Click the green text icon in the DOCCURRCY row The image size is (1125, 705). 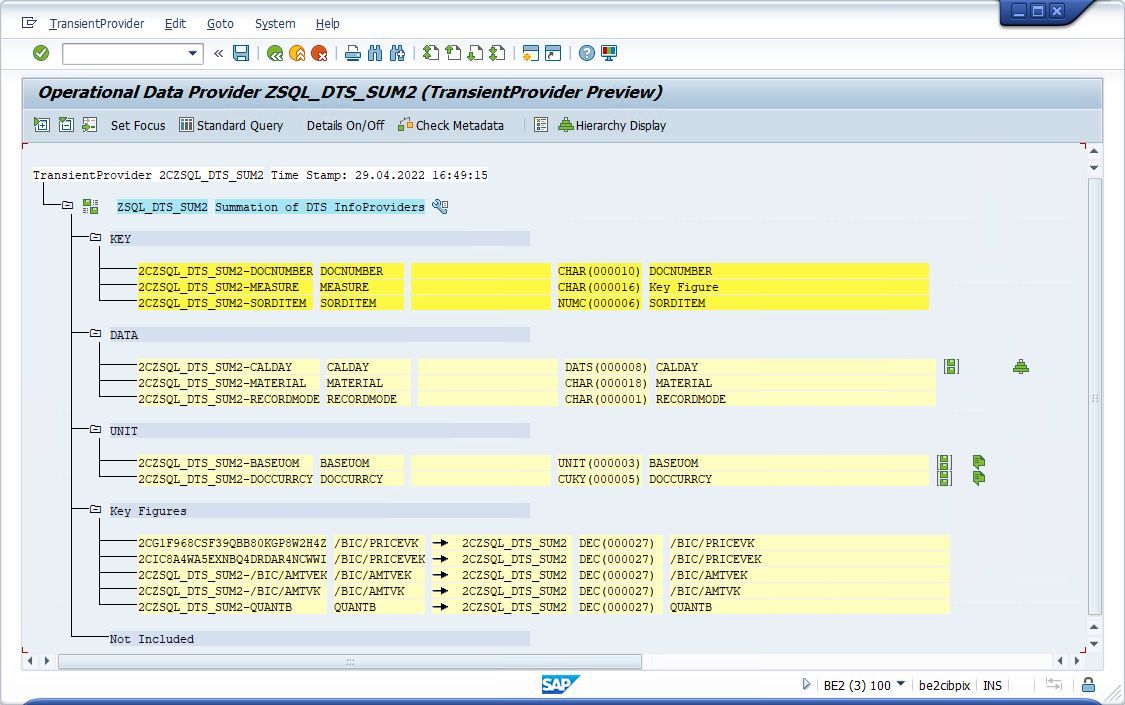point(979,478)
